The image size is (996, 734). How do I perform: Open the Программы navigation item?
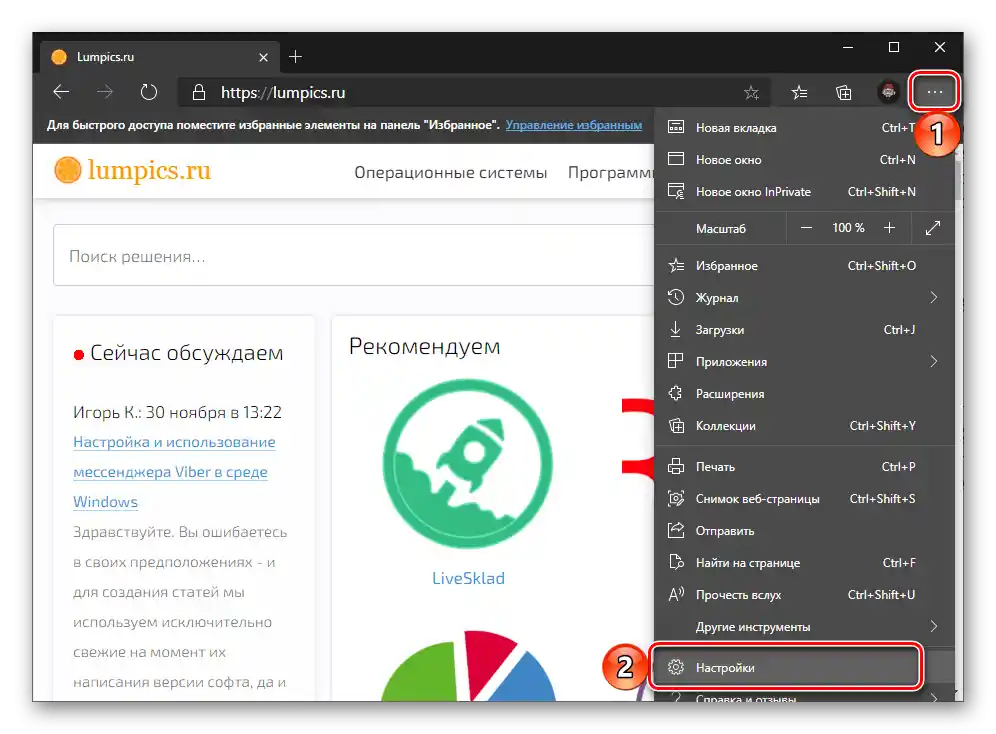pos(610,173)
